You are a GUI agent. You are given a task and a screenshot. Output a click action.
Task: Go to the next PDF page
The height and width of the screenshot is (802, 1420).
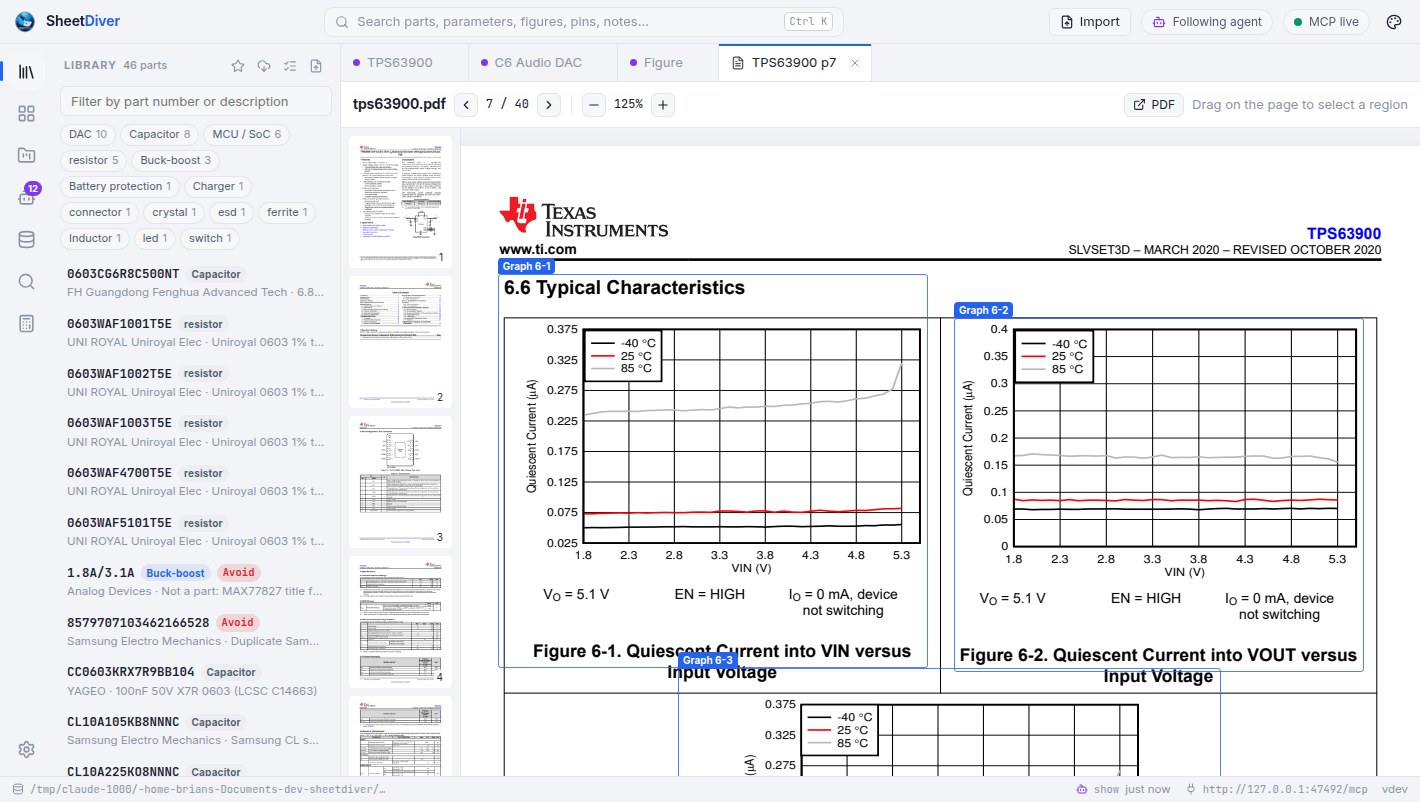coord(548,104)
